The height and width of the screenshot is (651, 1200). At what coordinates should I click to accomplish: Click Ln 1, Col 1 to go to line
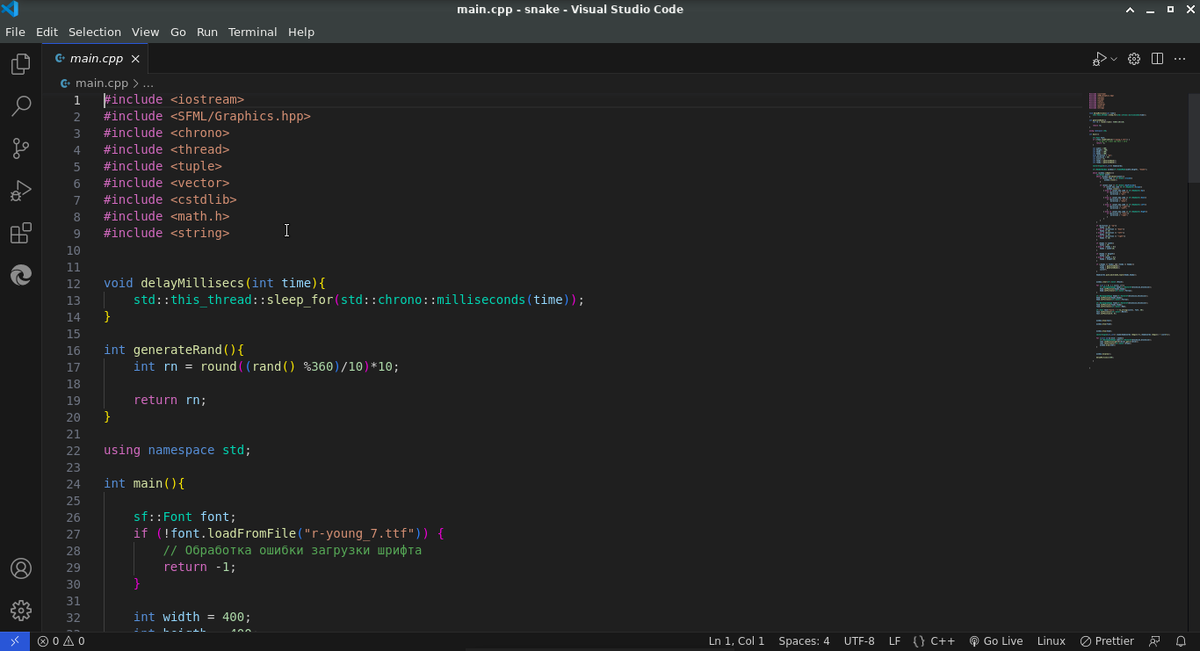(x=736, y=641)
